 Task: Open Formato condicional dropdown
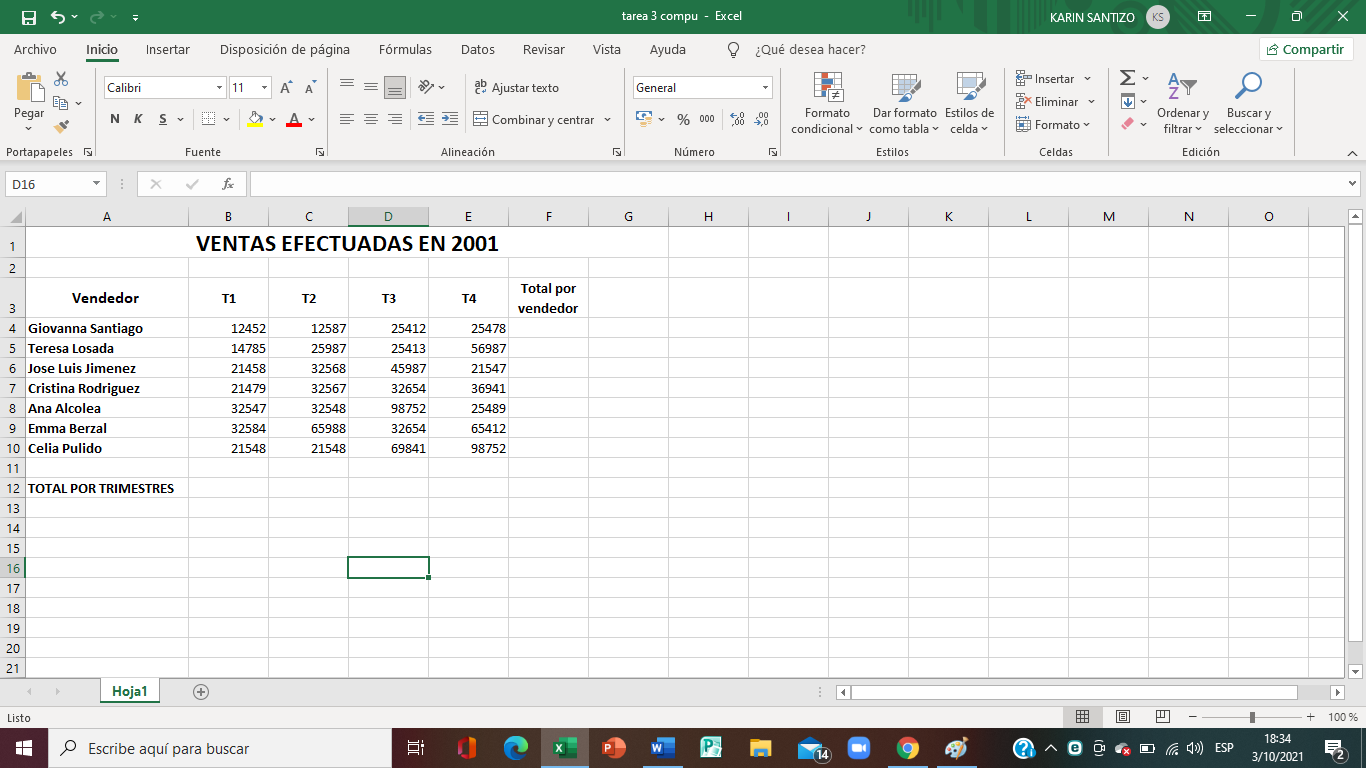click(827, 105)
